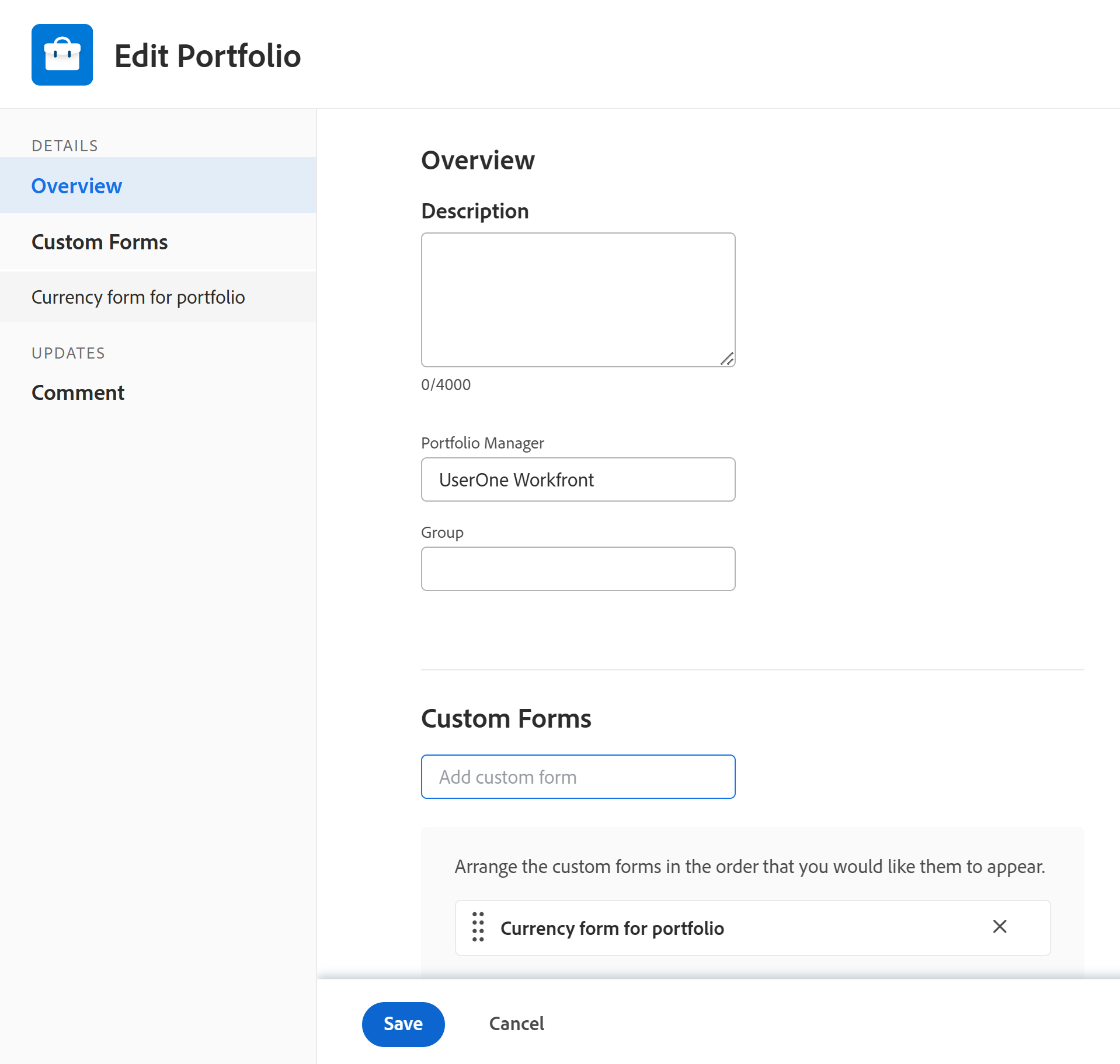
Task: Click the description resize handle
Action: [x=726, y=359]
